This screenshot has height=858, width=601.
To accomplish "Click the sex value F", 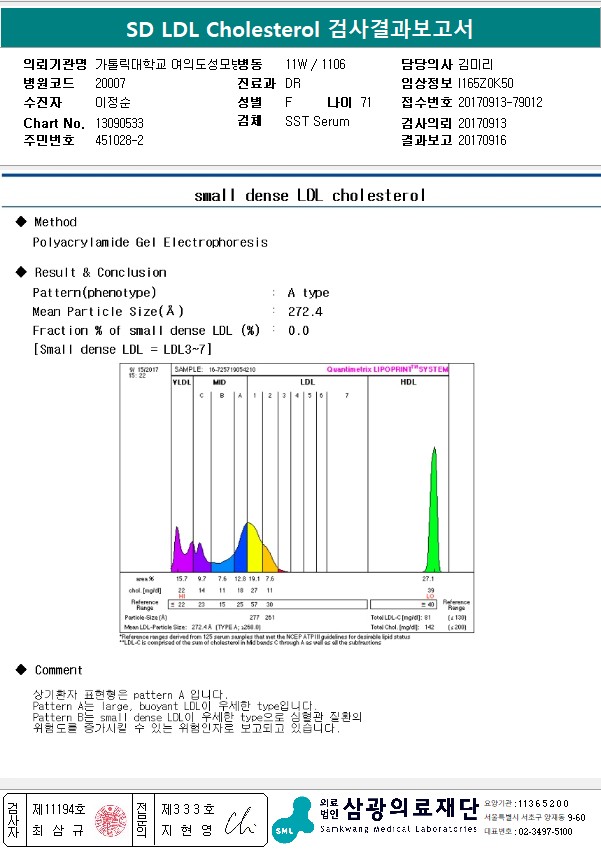I will click(288, 102).
